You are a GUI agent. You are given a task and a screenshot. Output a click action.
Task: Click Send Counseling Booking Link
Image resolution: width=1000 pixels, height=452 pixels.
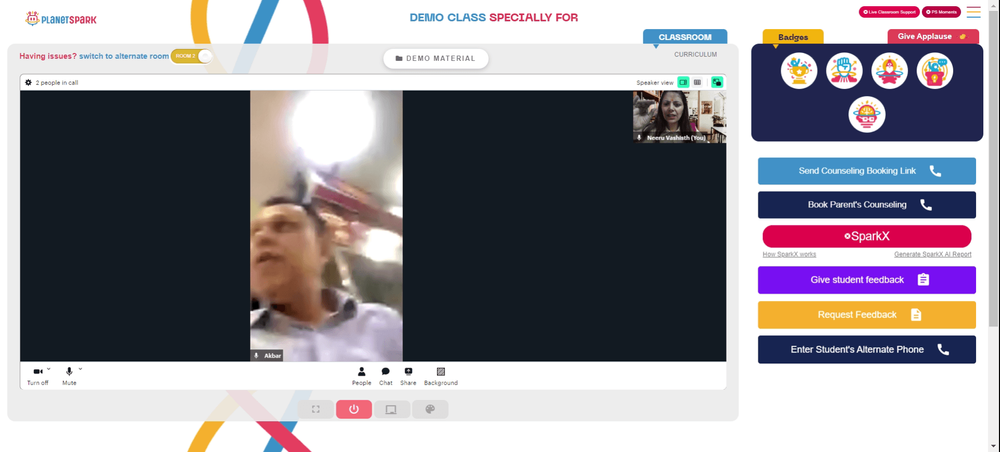867,171
